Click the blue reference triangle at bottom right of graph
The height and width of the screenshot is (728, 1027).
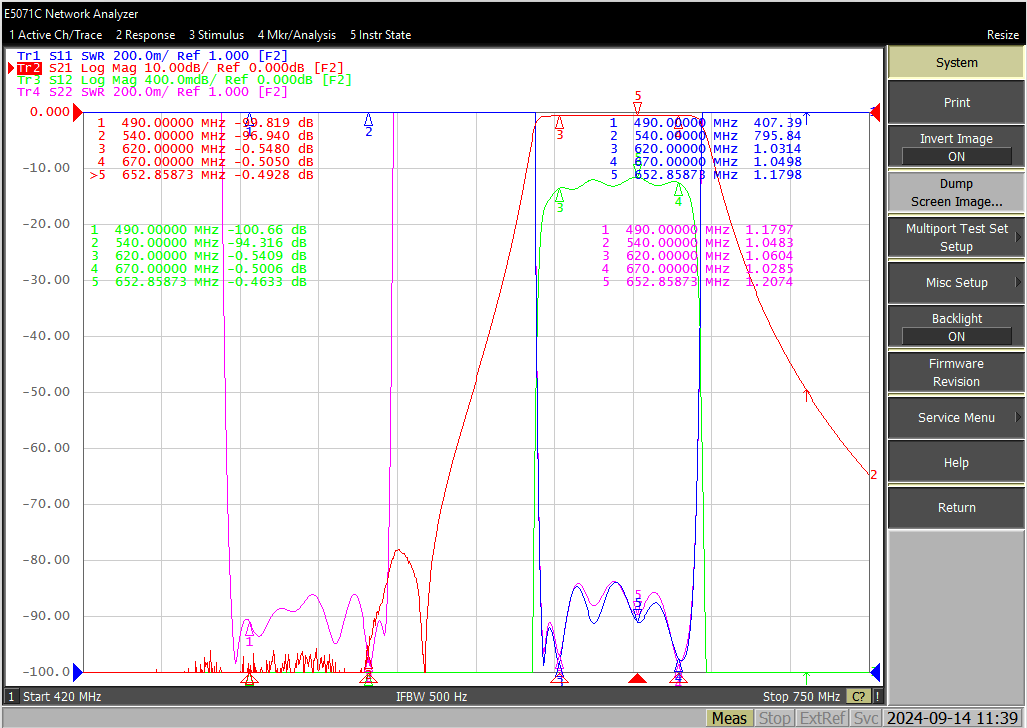(x=874, y=672)
